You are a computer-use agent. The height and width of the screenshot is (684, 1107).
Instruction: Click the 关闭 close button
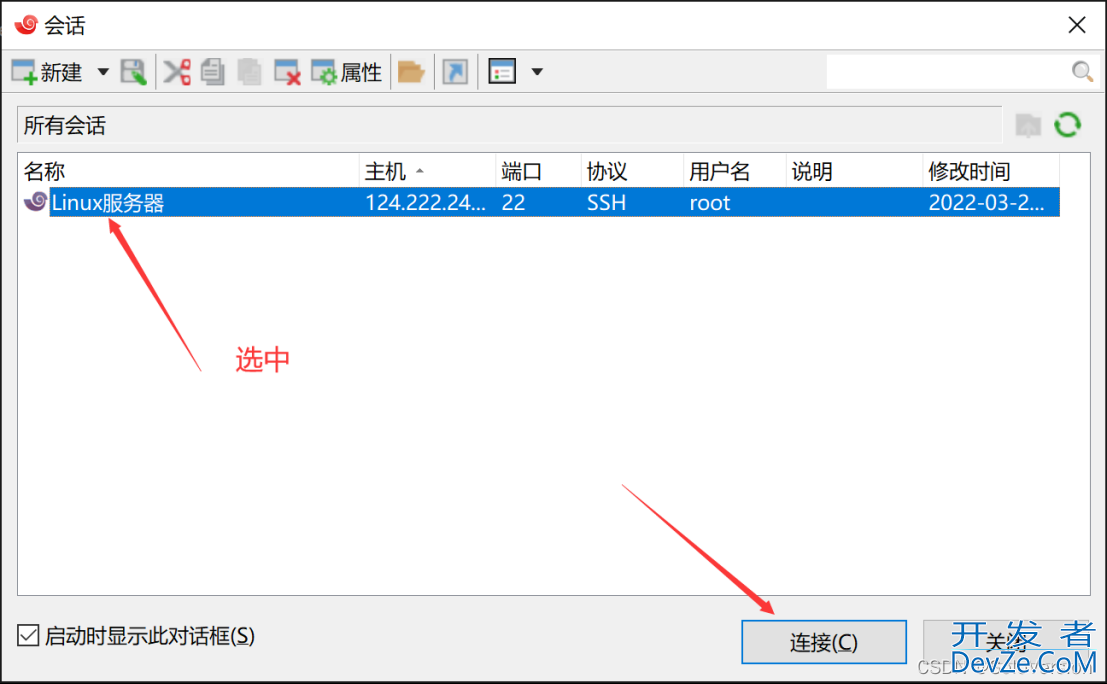tap(1007, 642)
